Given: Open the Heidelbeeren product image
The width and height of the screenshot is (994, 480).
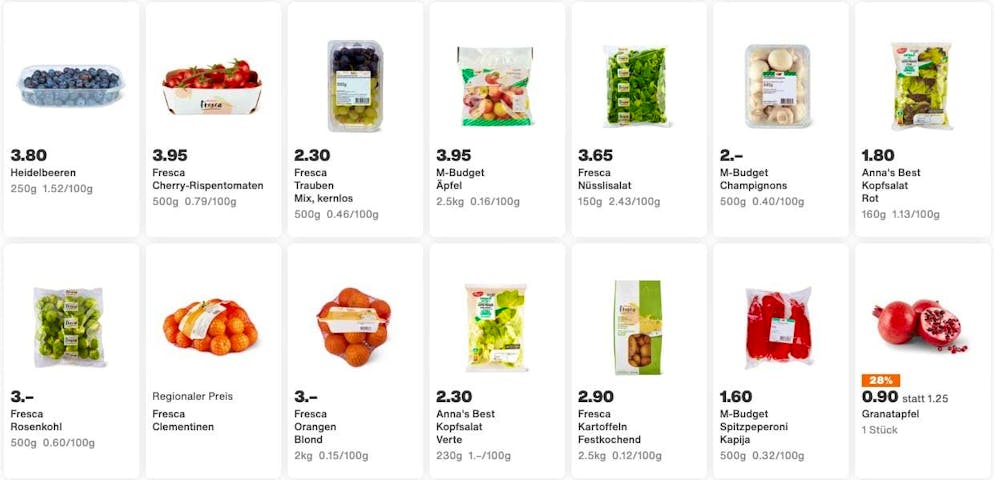Looking at the screenshot, I should tap(71, 86).
